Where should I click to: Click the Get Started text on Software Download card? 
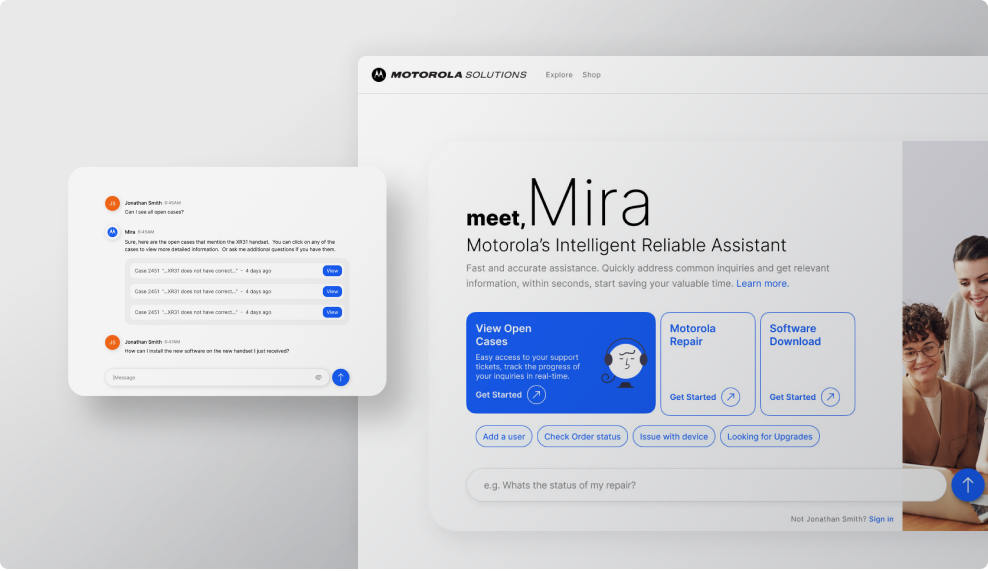792,397
